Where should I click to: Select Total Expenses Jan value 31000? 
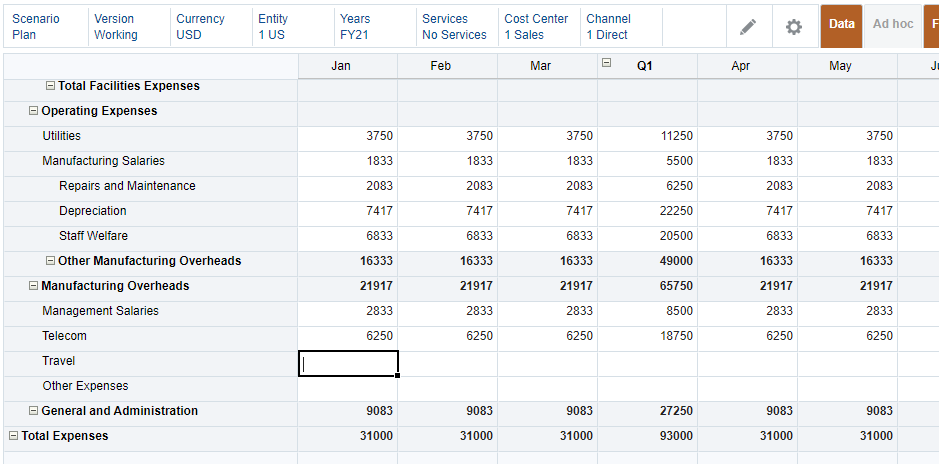point(347,439)
